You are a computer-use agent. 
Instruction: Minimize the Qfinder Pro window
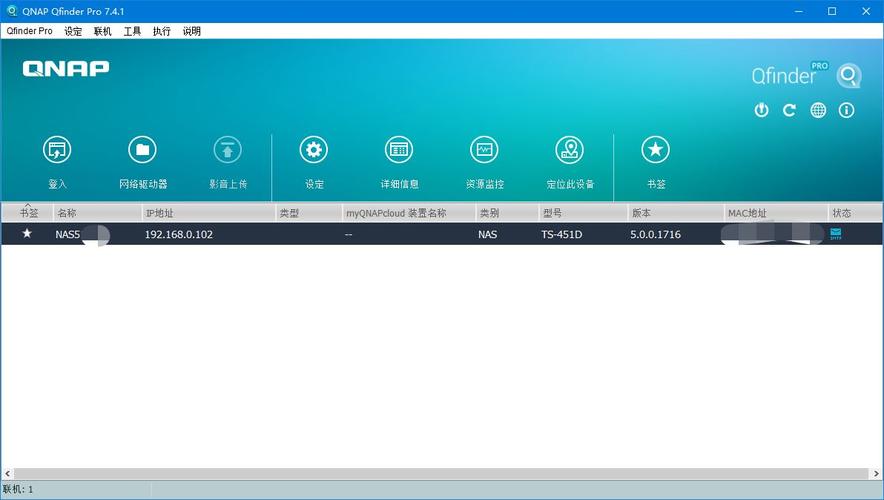798,11
